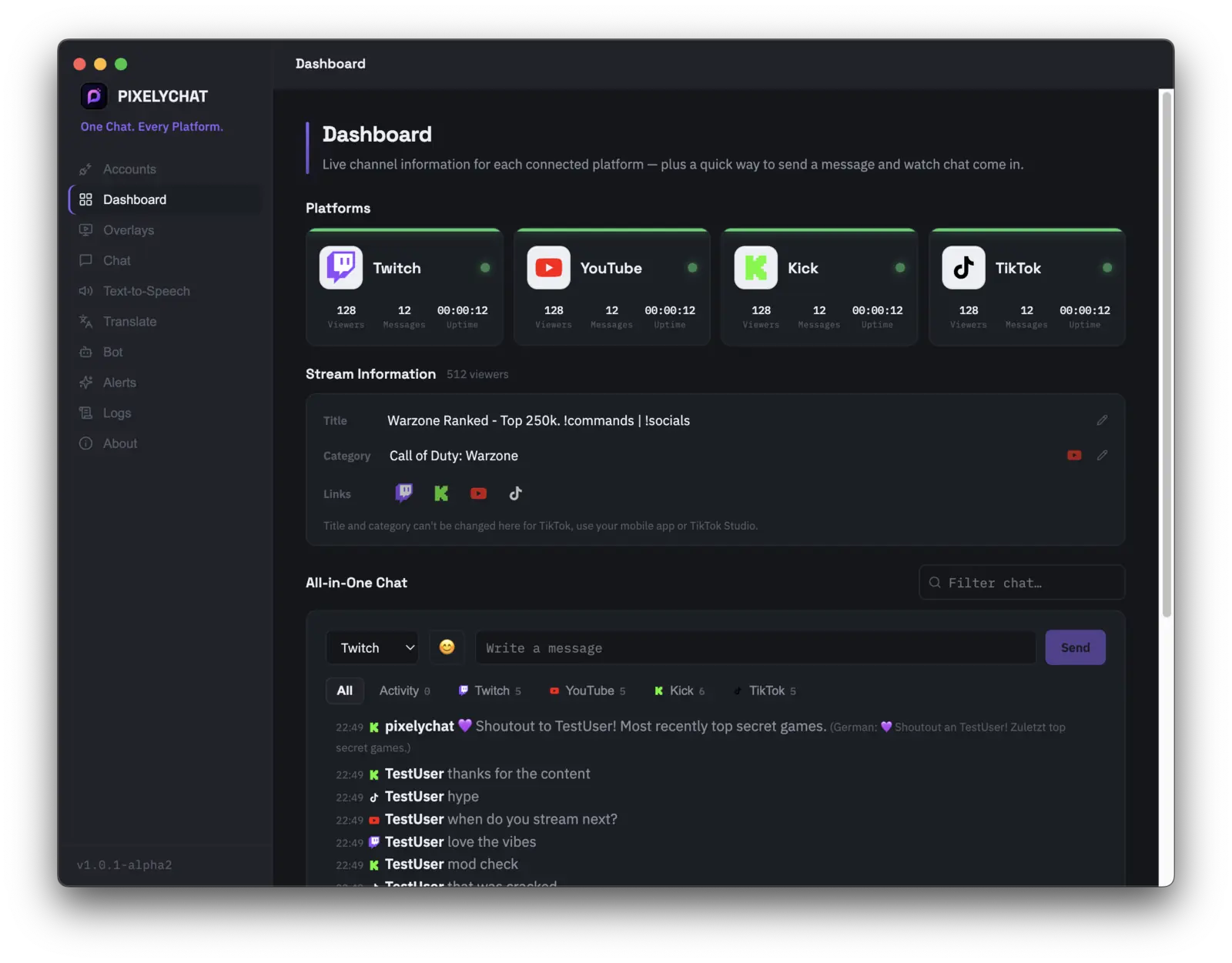Click the TikTok card green status dot
This screenshot has width=1232, height=963.
(x=1107, y=268)
